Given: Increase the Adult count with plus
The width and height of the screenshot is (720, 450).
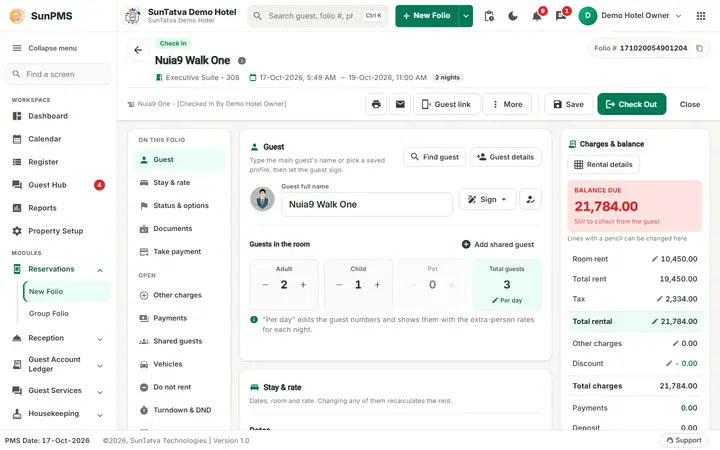Looking at the screenshot, I should (x=303, y=285).
